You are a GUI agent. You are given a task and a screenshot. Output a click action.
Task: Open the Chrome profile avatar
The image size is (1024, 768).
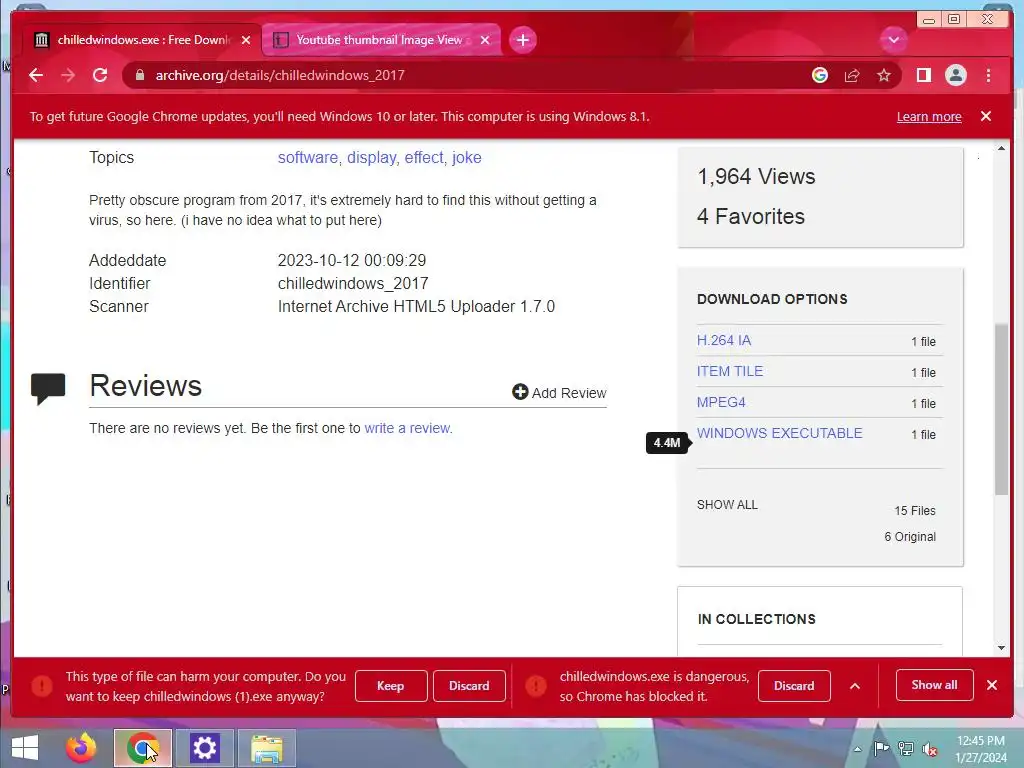coord(955,75)
